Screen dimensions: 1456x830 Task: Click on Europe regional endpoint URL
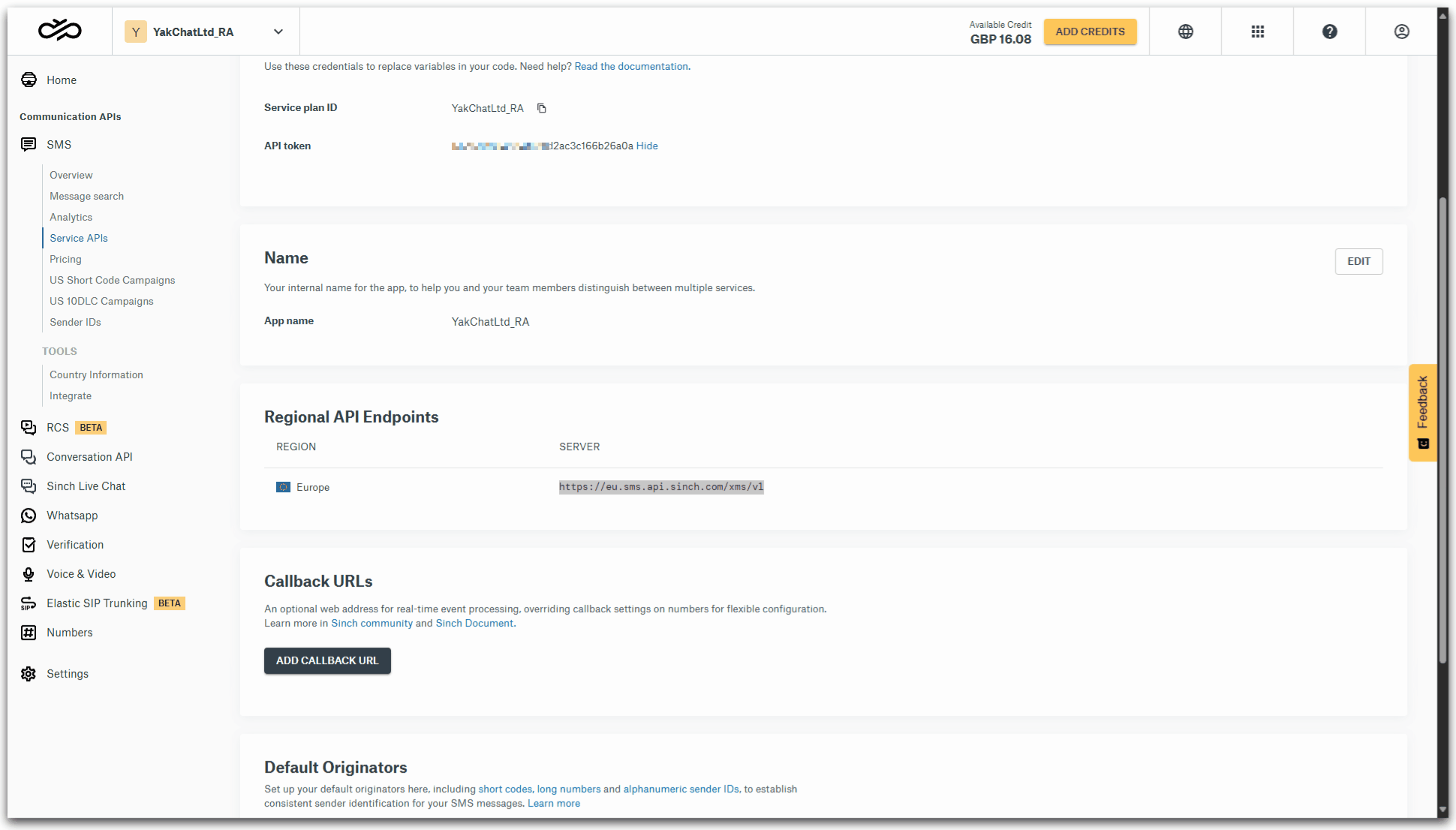point(661,487)
